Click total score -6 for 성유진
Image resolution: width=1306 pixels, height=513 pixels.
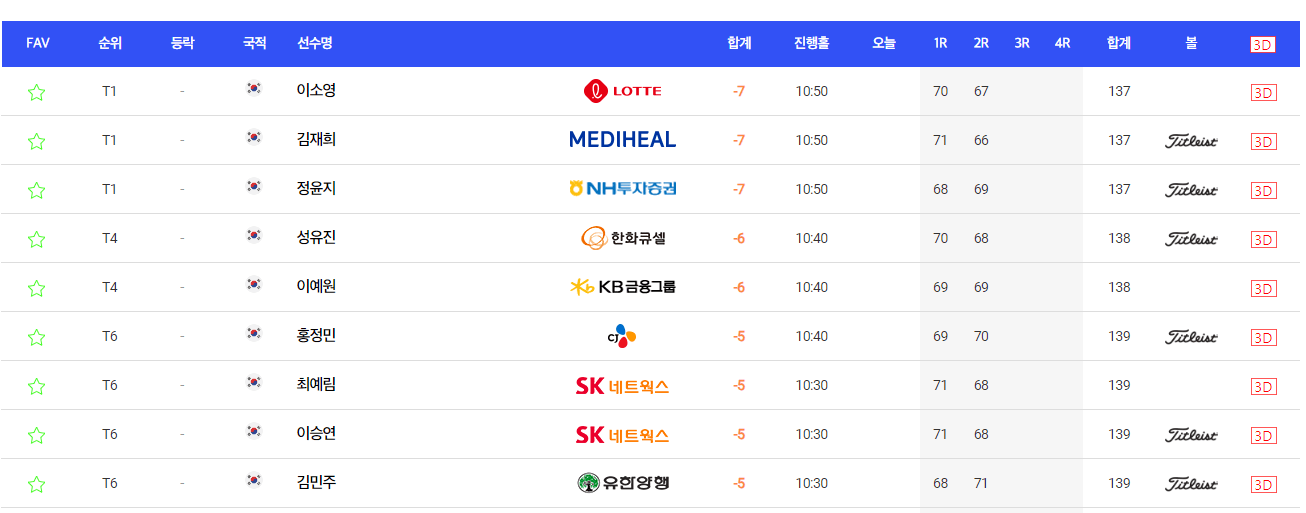point(739,239)
